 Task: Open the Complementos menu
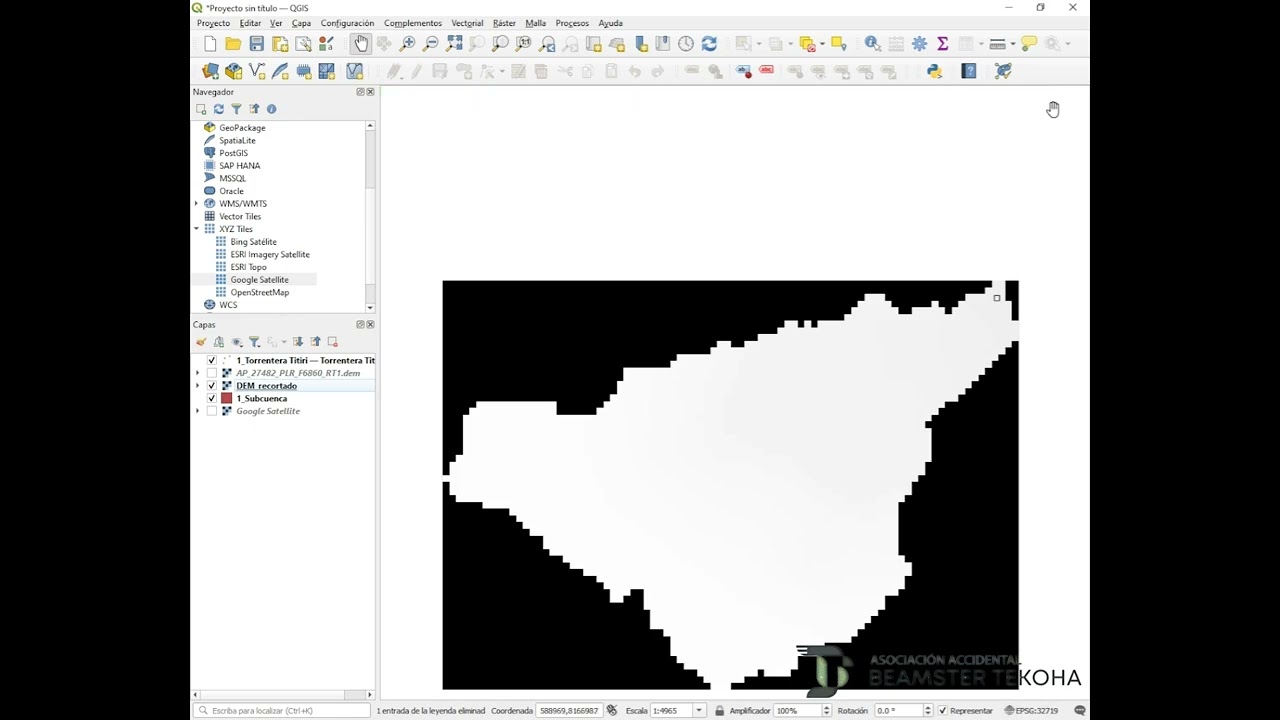pos(413,23)
